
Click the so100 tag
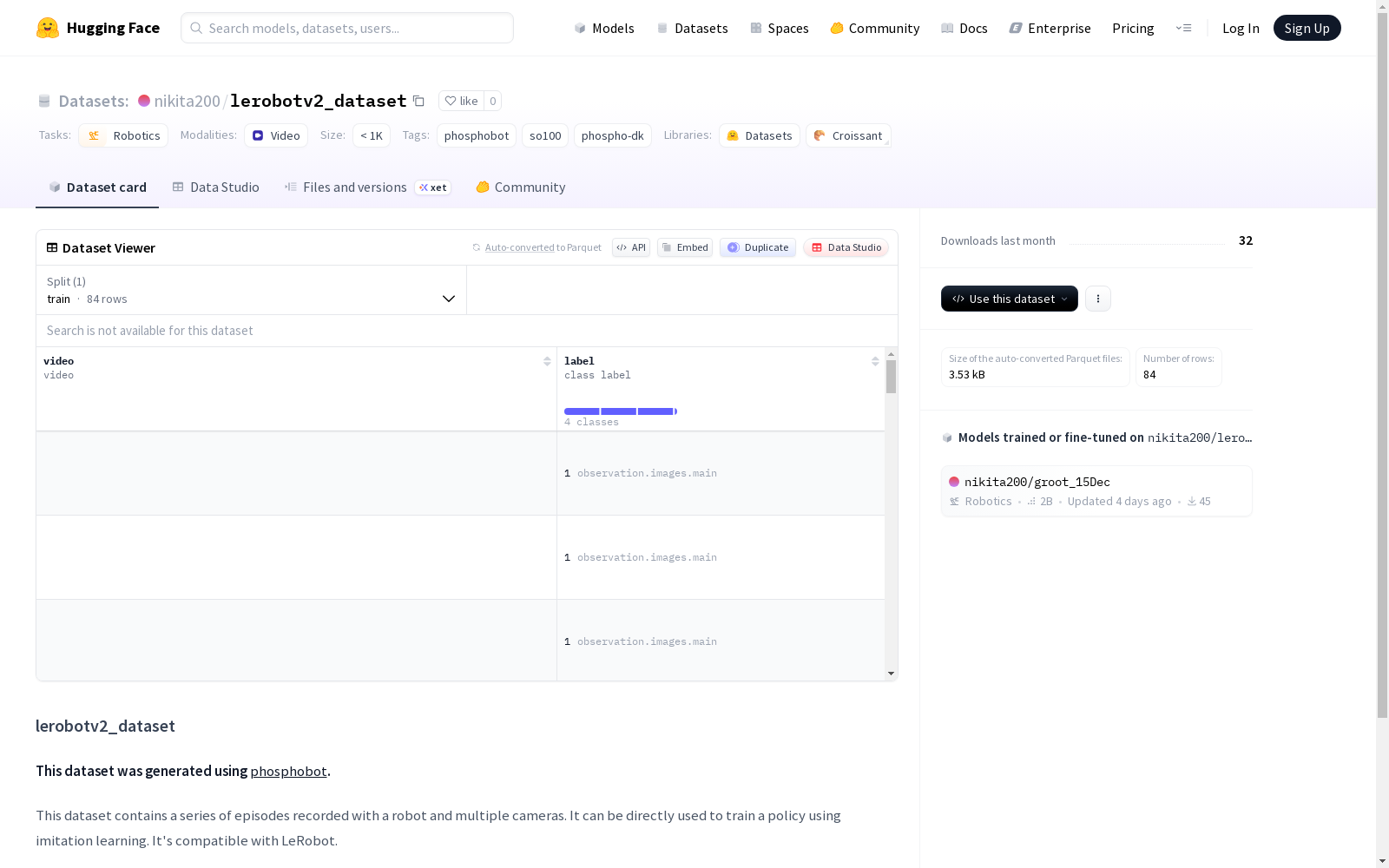click(545, 135)
